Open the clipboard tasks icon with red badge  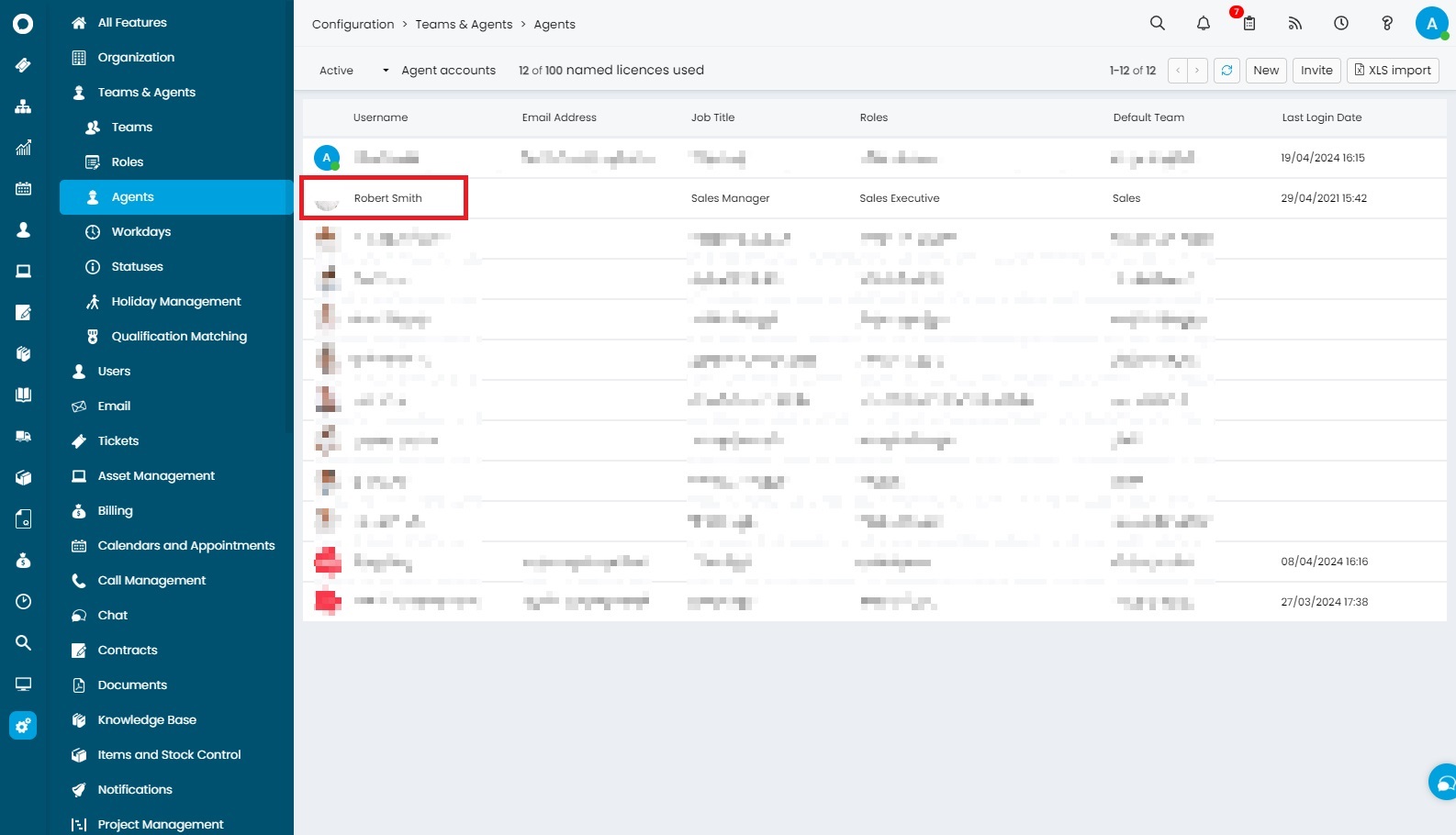point(1249,24)
